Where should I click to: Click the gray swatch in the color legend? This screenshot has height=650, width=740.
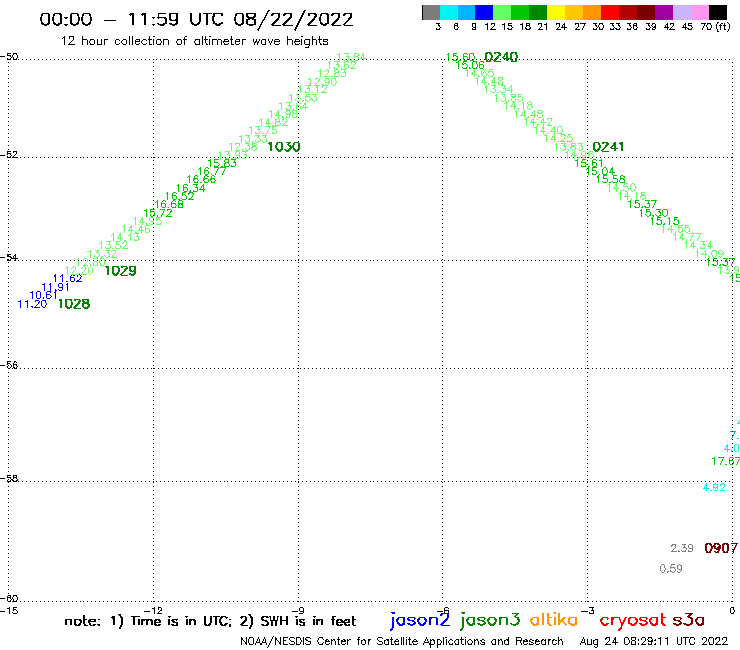(431, 13)
